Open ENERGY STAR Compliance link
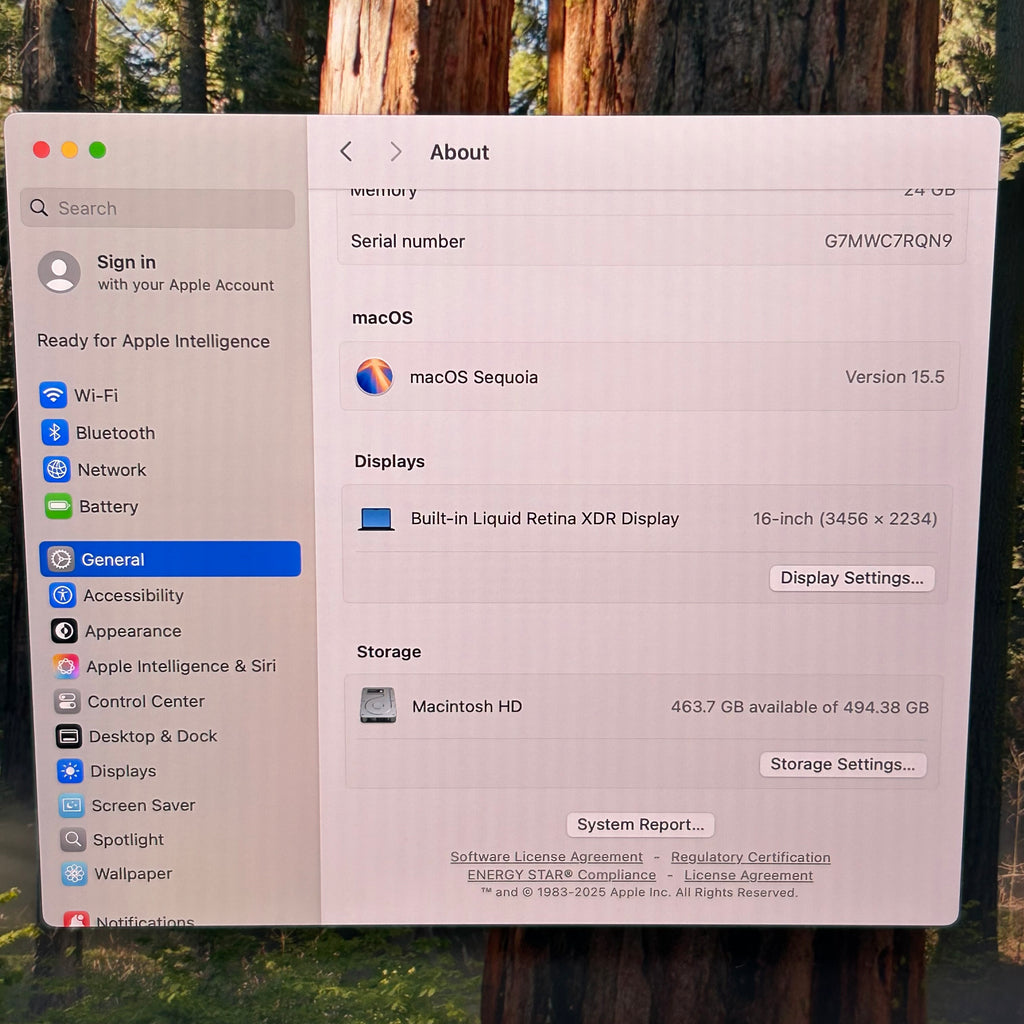1024x1024 pixels. (x=561, y=874)
